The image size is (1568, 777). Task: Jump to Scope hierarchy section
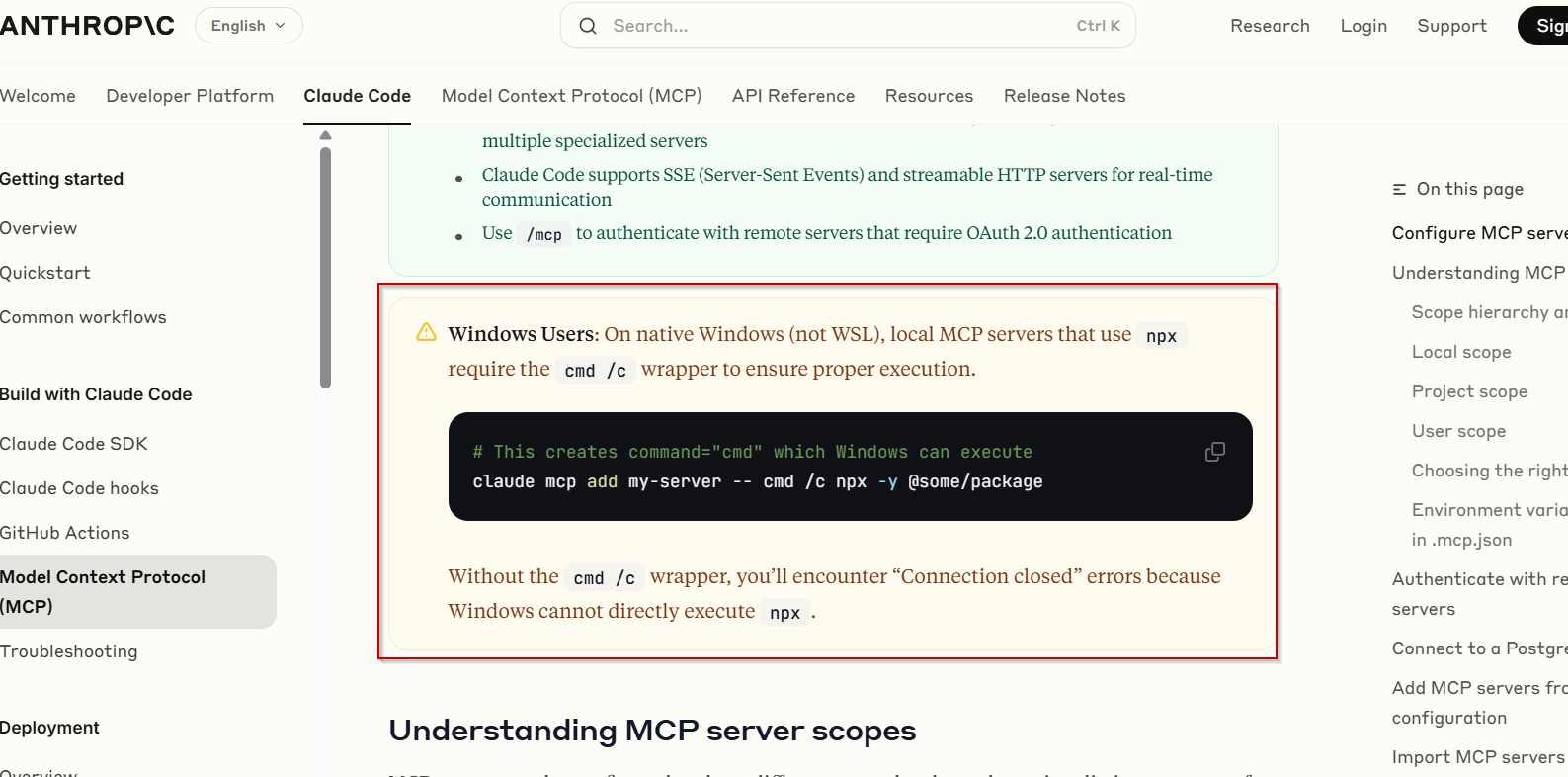click(x=1489, y=312)
